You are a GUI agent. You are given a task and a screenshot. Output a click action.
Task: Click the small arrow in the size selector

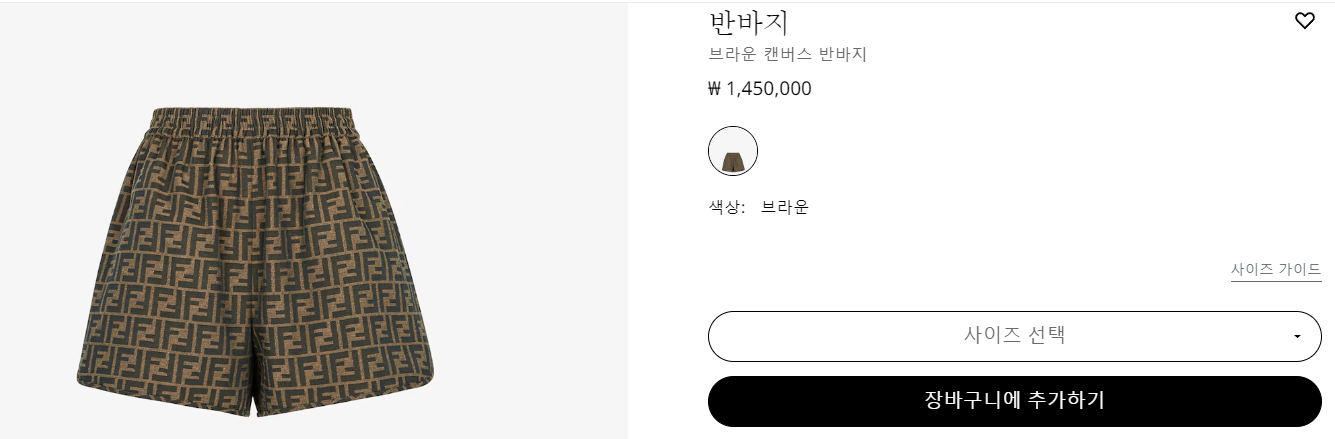1297,337
